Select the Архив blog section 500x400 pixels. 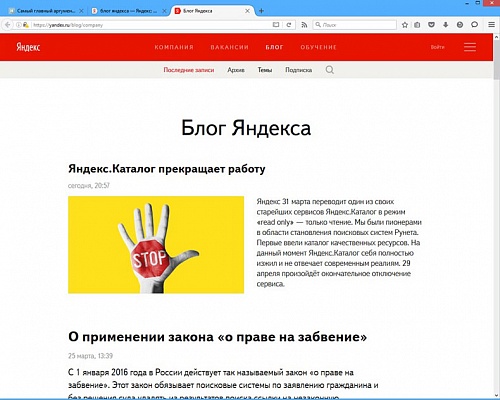(x=236, y=70)
